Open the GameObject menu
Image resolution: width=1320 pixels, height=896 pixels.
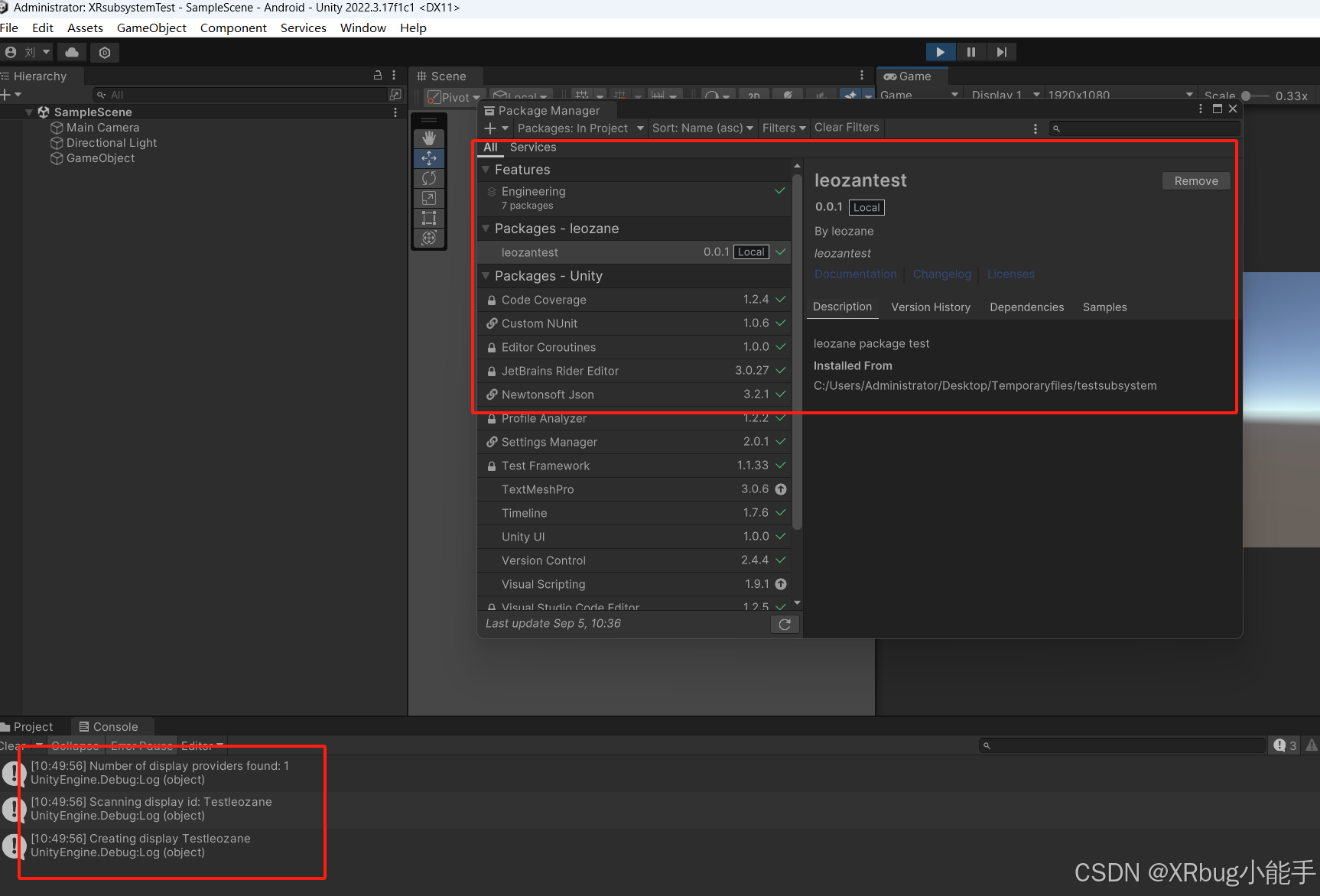[x=151, y=28]
